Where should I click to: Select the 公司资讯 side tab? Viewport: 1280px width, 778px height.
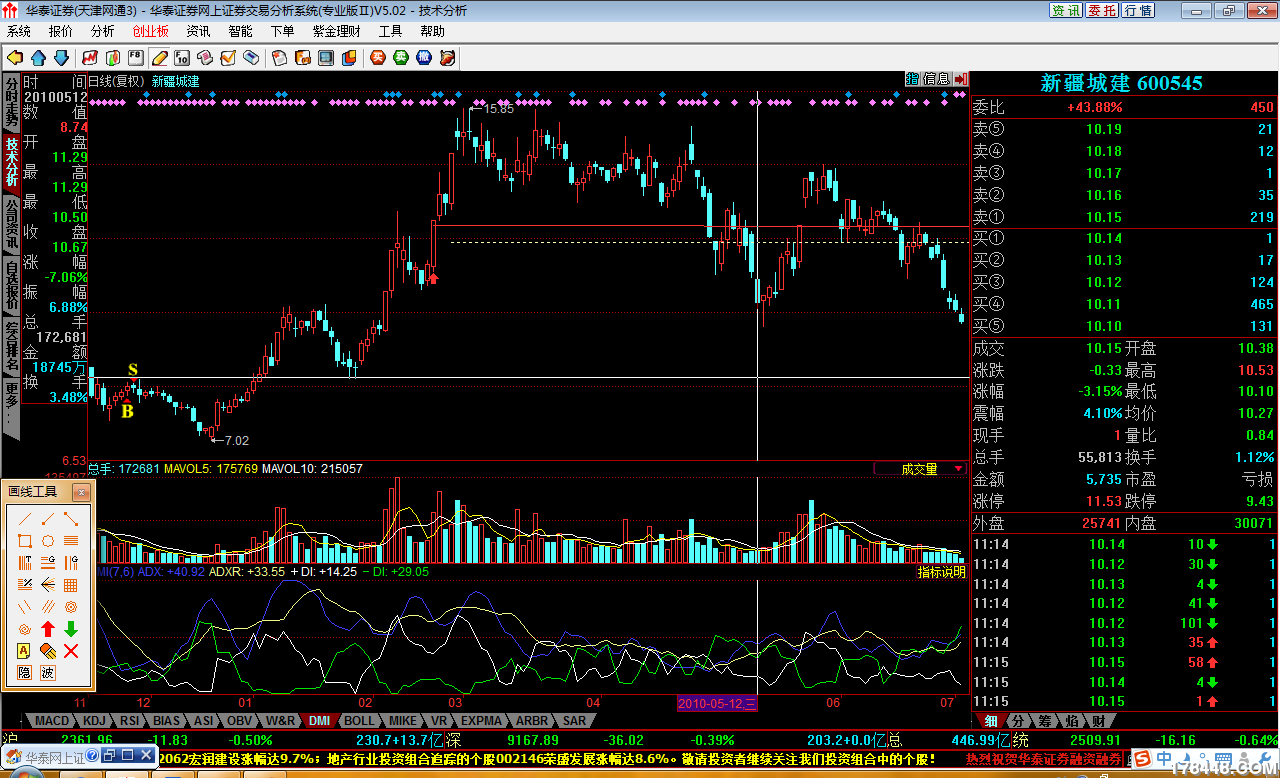10,223
